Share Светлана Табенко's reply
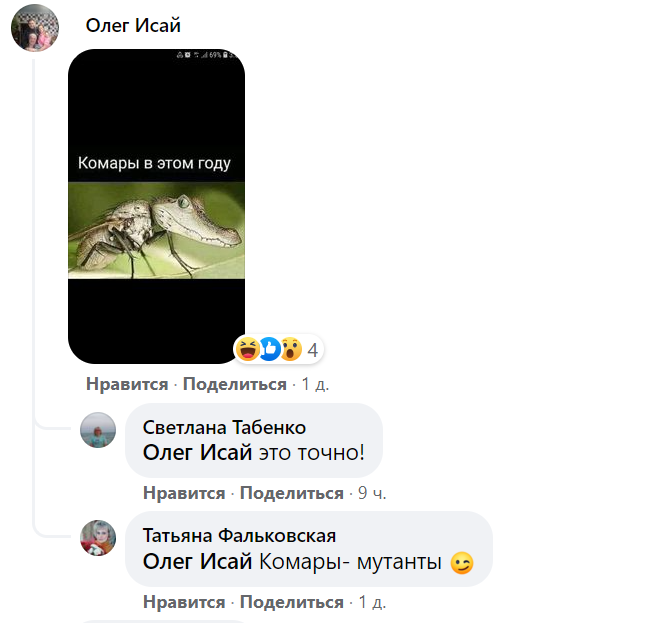The image size is (652, 623). 292,493
